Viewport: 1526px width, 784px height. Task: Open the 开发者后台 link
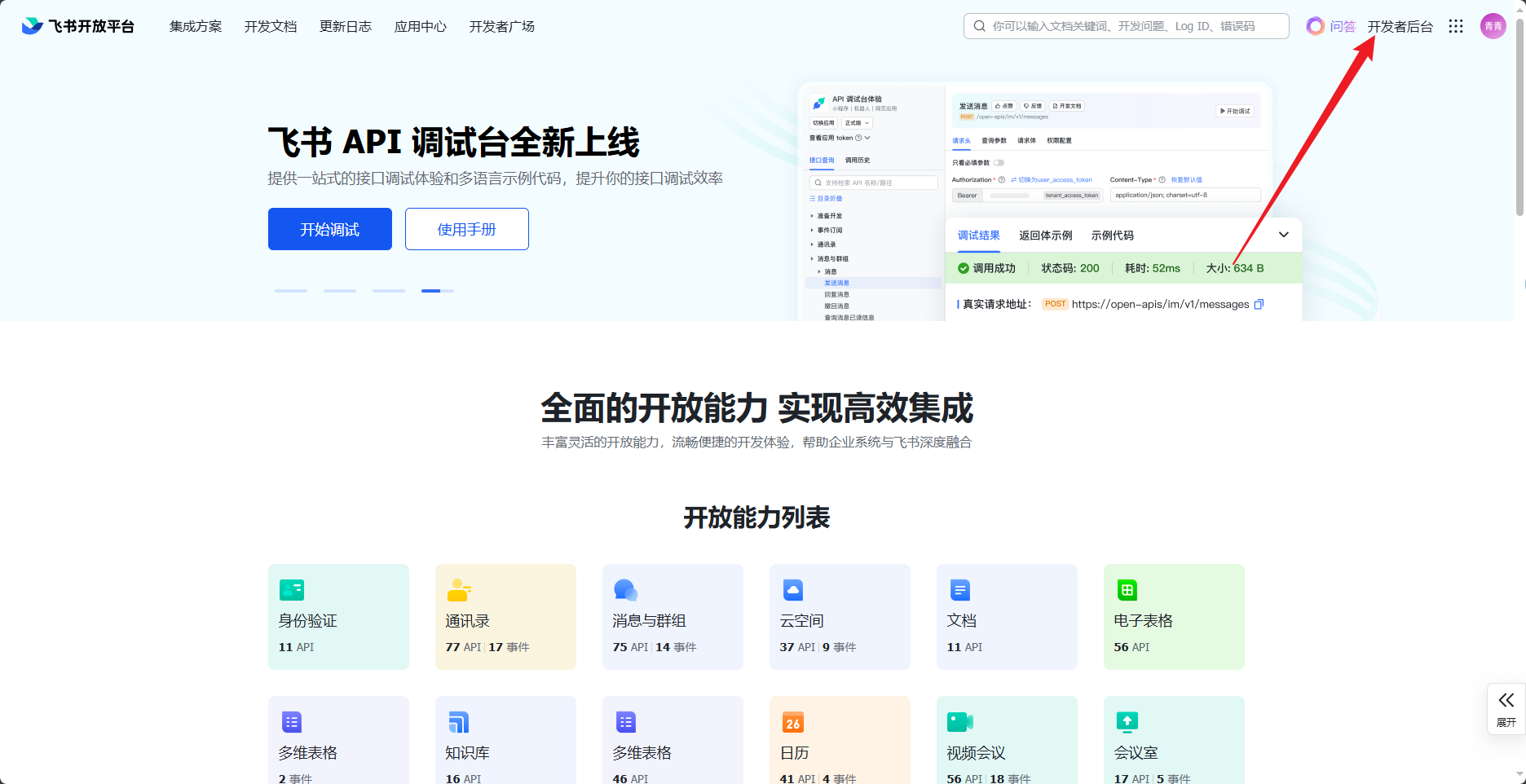[1400, 26]
